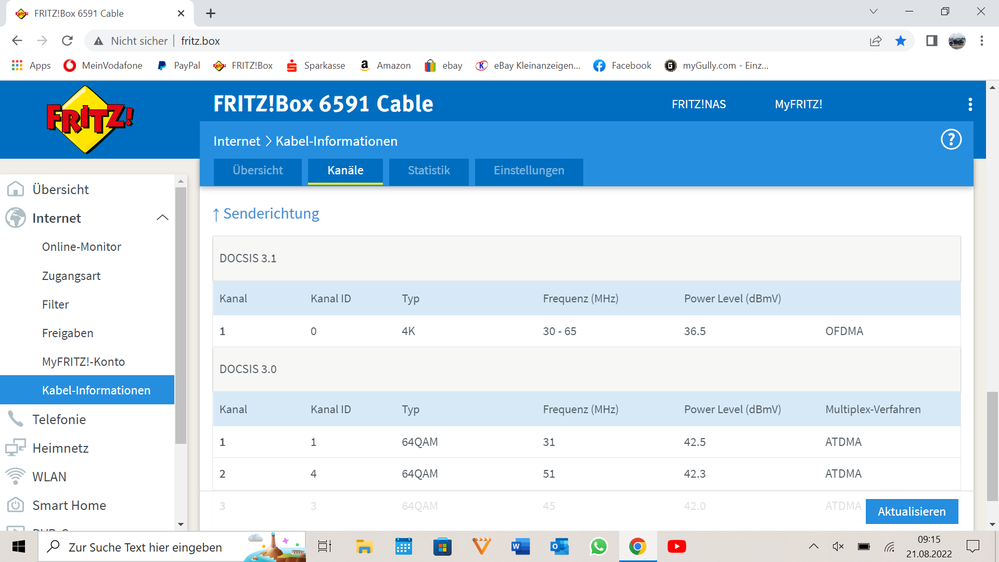Screen dimensions: 999x562
Task: Open the MyFRITZ! header link
Action: 798,104
